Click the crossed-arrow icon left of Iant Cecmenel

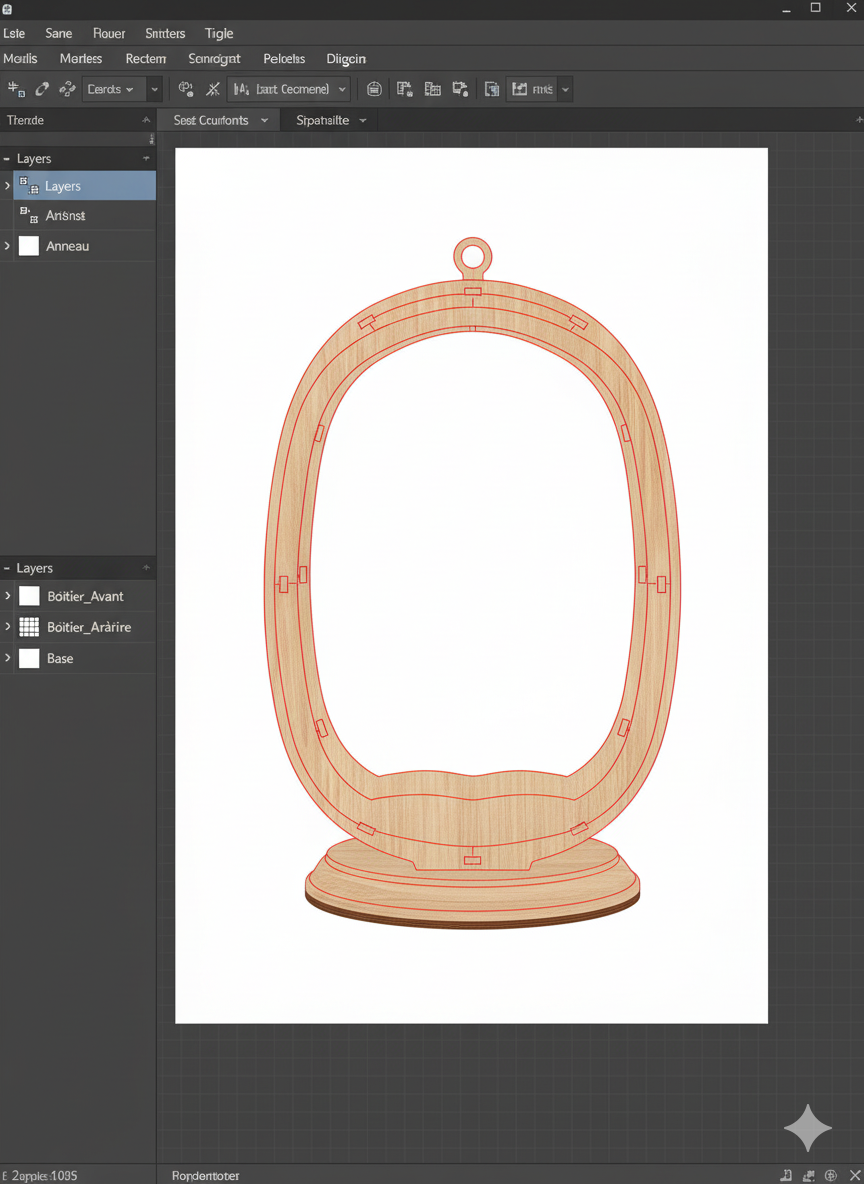click(213, 90)
